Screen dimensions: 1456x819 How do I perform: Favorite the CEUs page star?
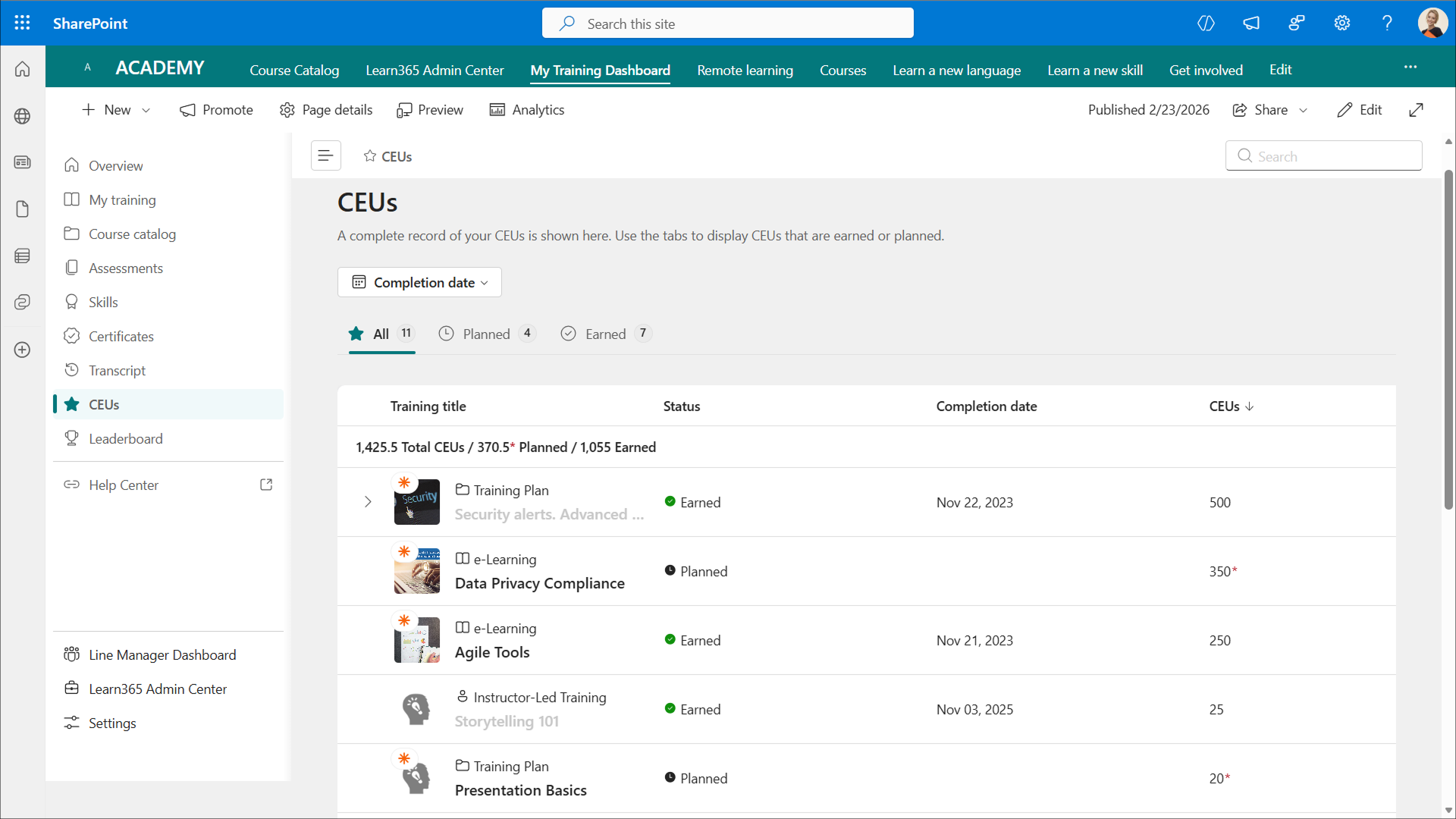click(370, 155)
